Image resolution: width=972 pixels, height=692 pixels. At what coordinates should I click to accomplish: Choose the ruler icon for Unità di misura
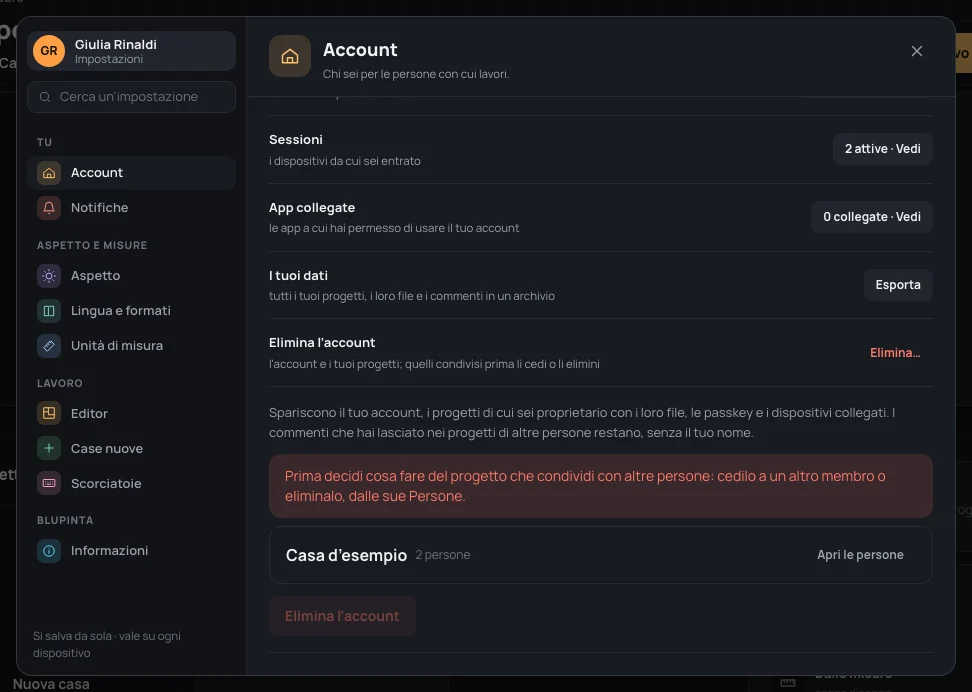[49, 346]
